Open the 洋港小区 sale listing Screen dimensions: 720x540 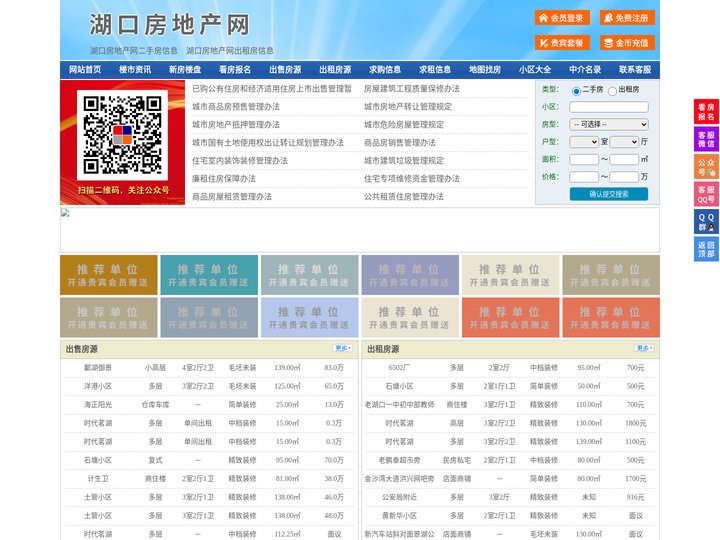pos(98,386)
